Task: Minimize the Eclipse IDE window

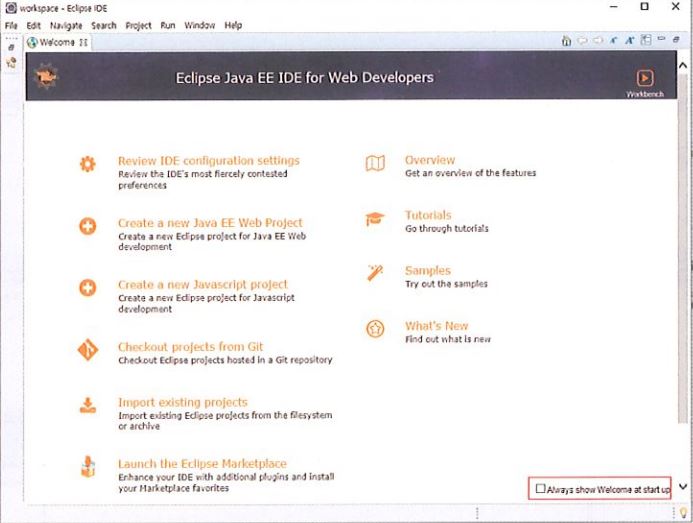Action: point(613,7)
